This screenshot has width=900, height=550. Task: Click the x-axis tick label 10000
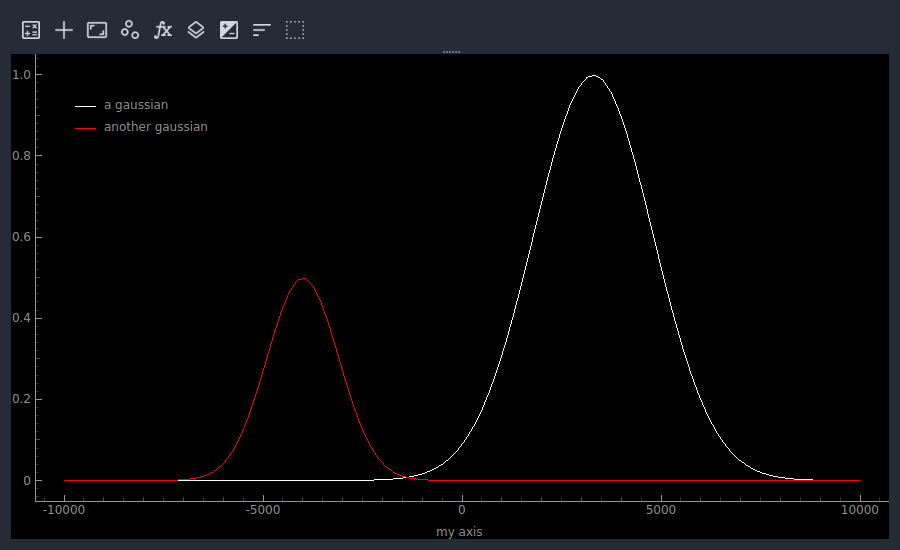[860, 510]
